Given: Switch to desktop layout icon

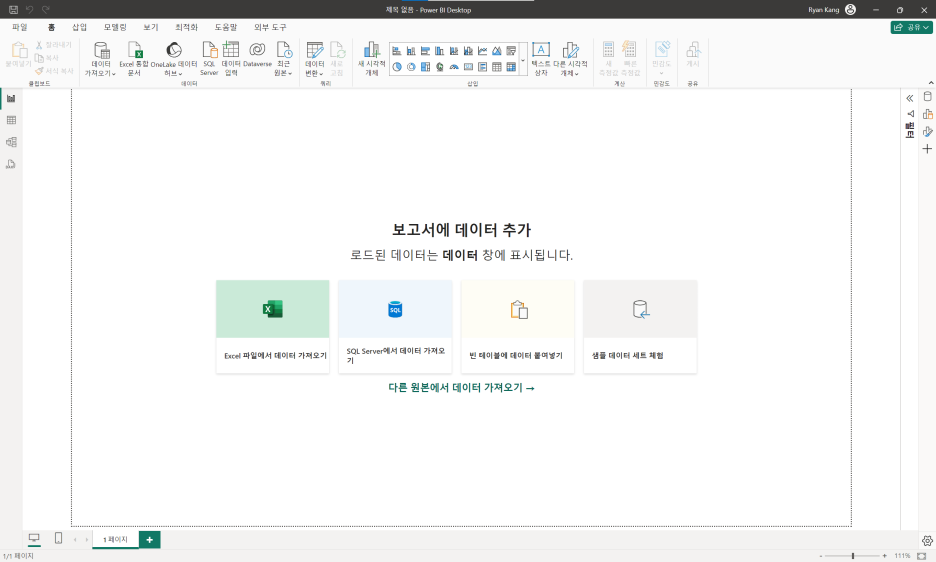Looking at the screenshot, I should pos(34,538).
